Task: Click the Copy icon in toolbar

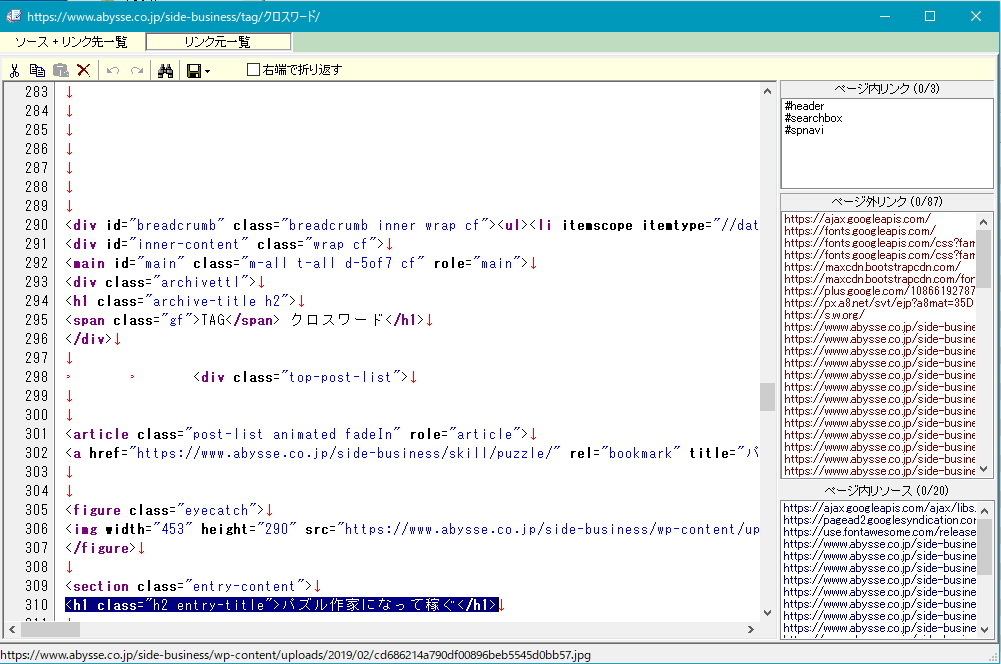Action: pos(37,70)
